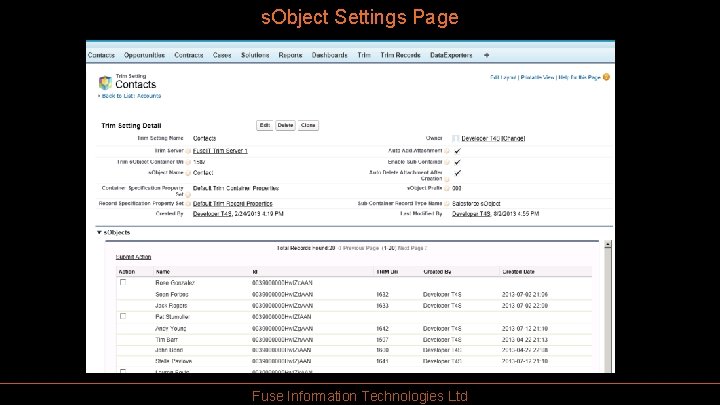Click the Name column header
Viewport: 720px width, 405px height.
[163, 272]
